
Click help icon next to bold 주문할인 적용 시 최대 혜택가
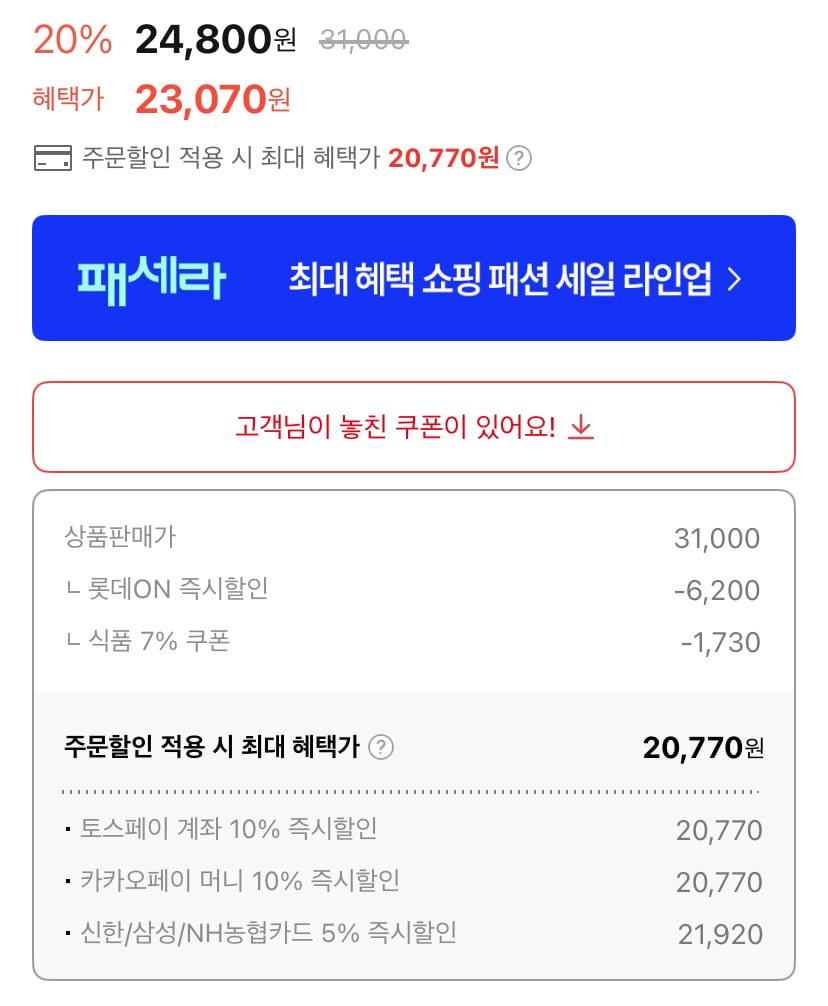pyautogui.click(x=381, y=747)
